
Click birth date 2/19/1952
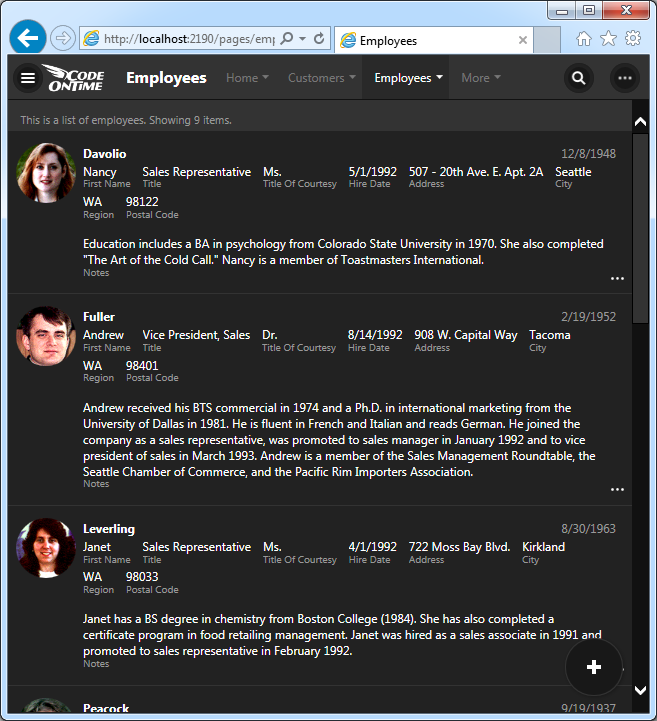coord(588,317)
